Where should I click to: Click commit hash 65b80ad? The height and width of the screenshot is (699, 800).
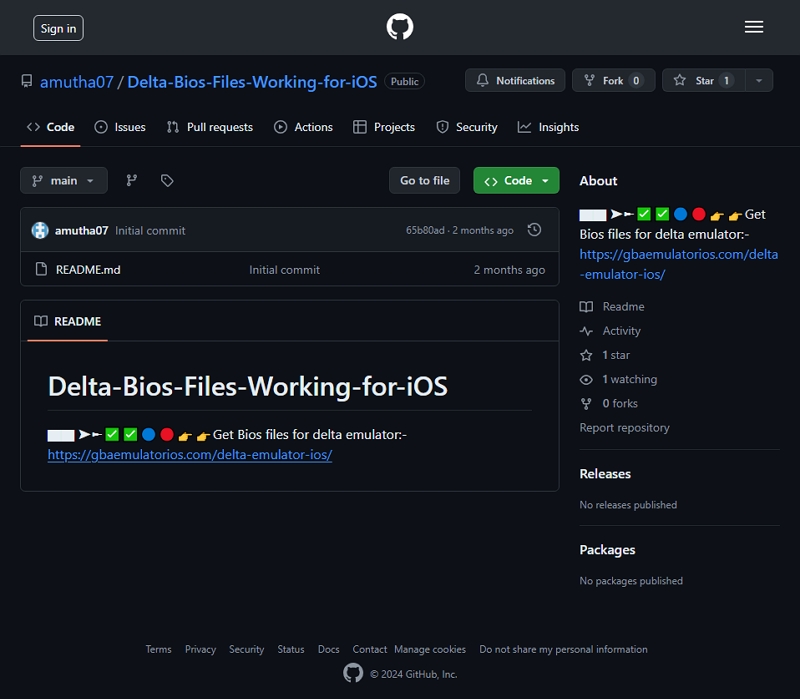(425, 231)
